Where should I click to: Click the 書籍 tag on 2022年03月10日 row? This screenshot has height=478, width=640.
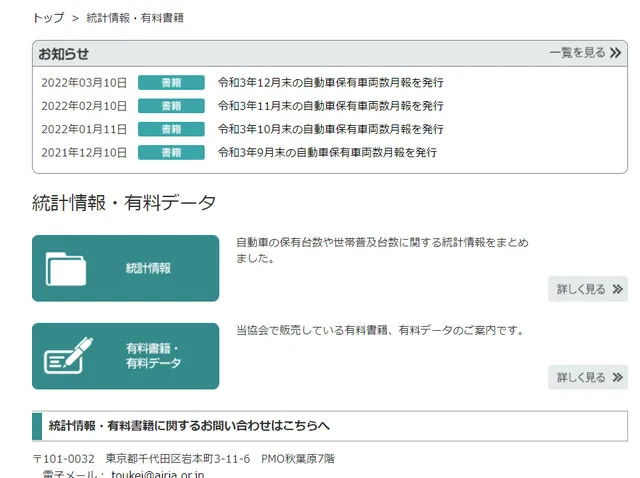pos(171,82)
